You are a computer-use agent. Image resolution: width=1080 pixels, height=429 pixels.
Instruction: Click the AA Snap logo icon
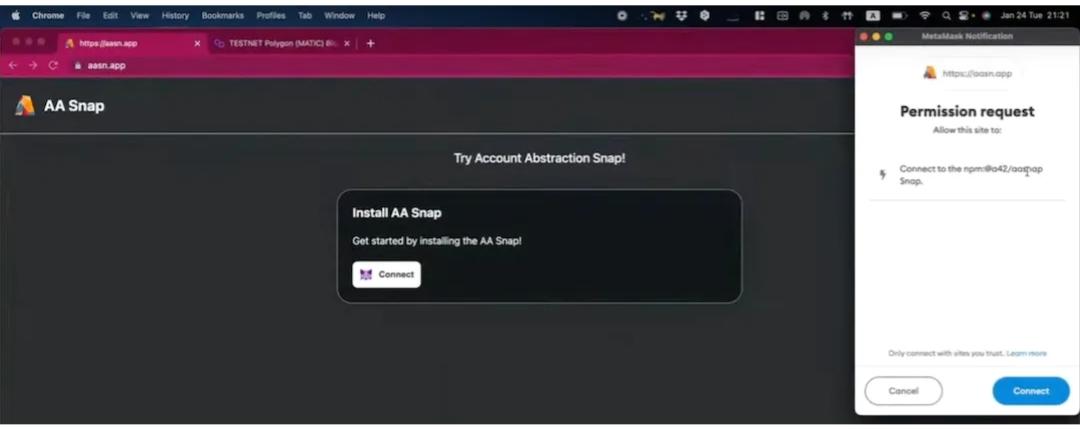(25, 105)
